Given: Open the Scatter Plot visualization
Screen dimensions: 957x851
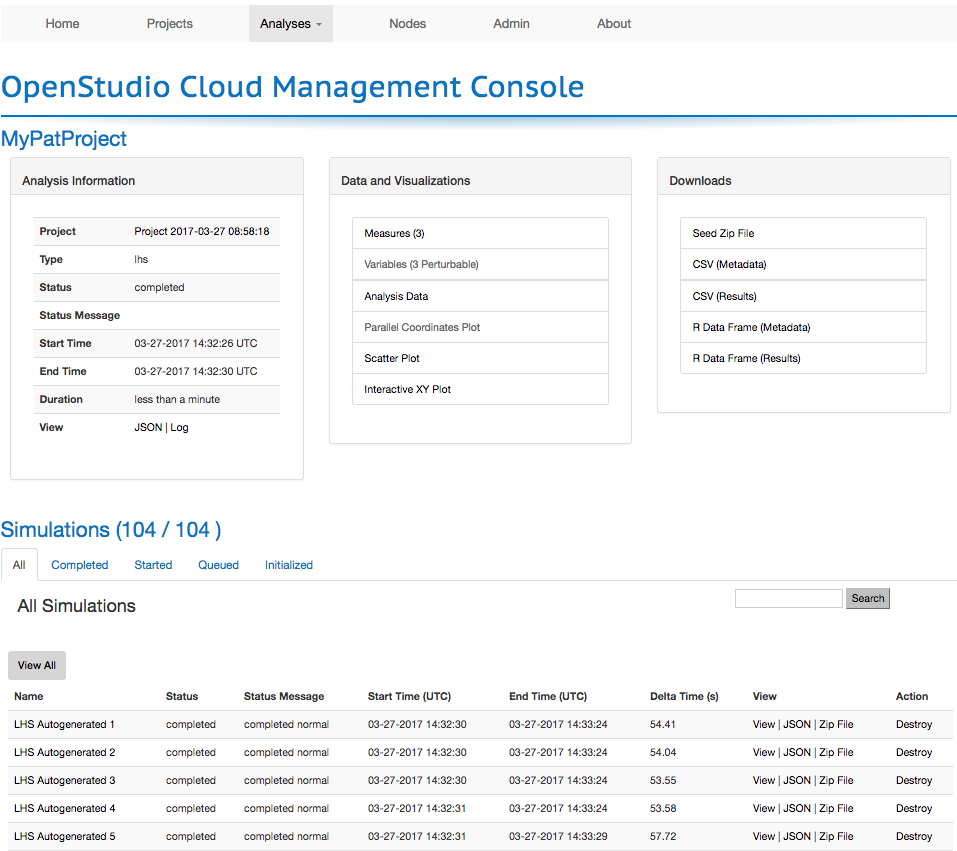Looking at the screenshot, I should [x=392, y=358].
